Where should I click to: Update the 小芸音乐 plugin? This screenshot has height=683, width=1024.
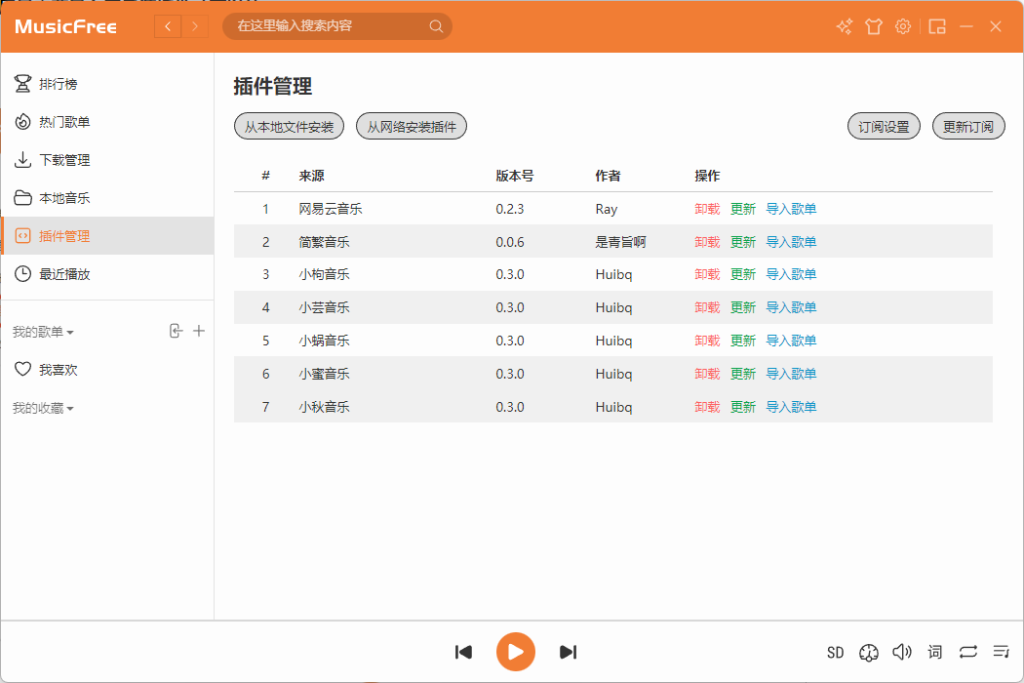point(743,308)
